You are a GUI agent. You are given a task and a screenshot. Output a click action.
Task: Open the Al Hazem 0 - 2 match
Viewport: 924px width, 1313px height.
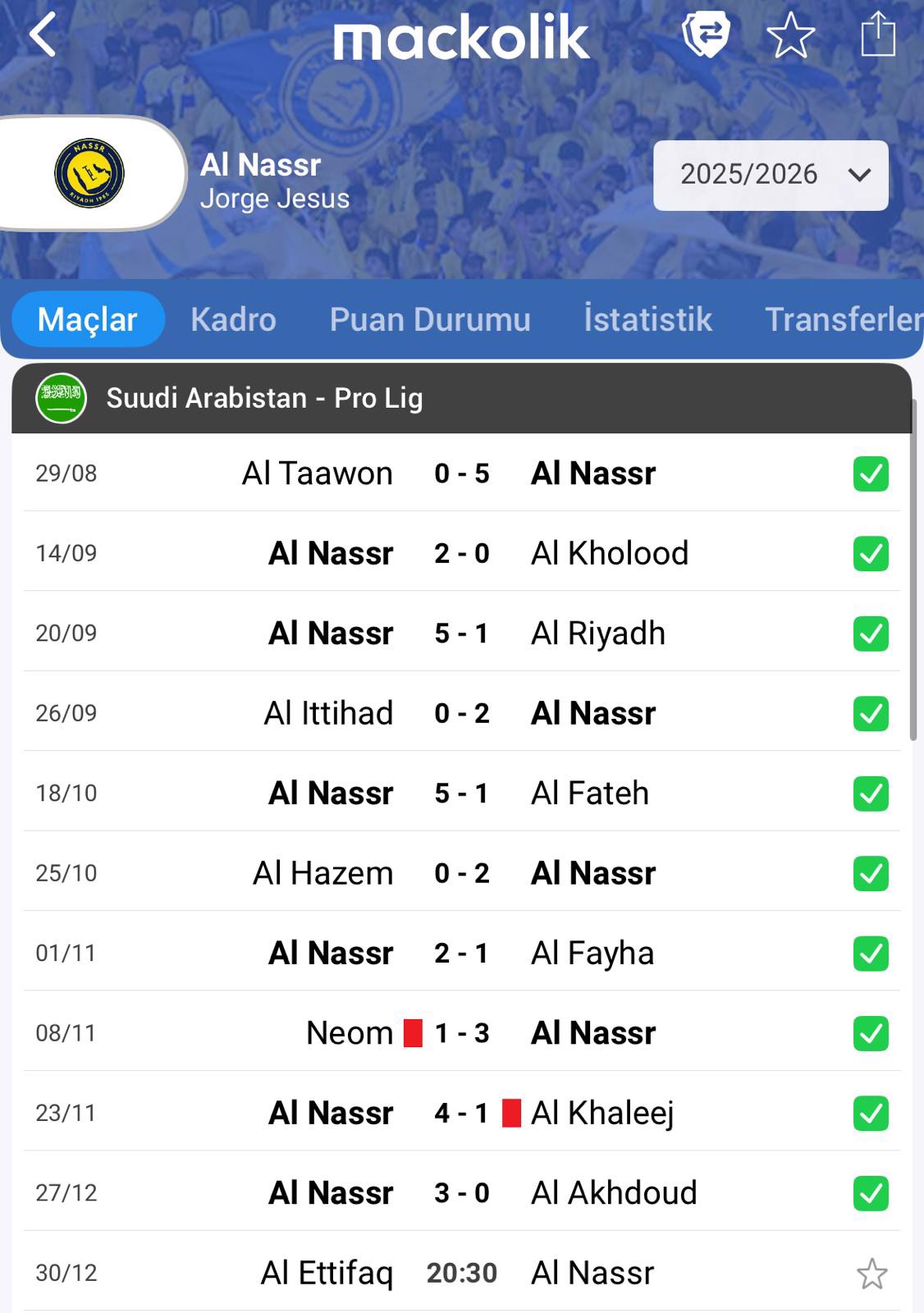(461, 873)
